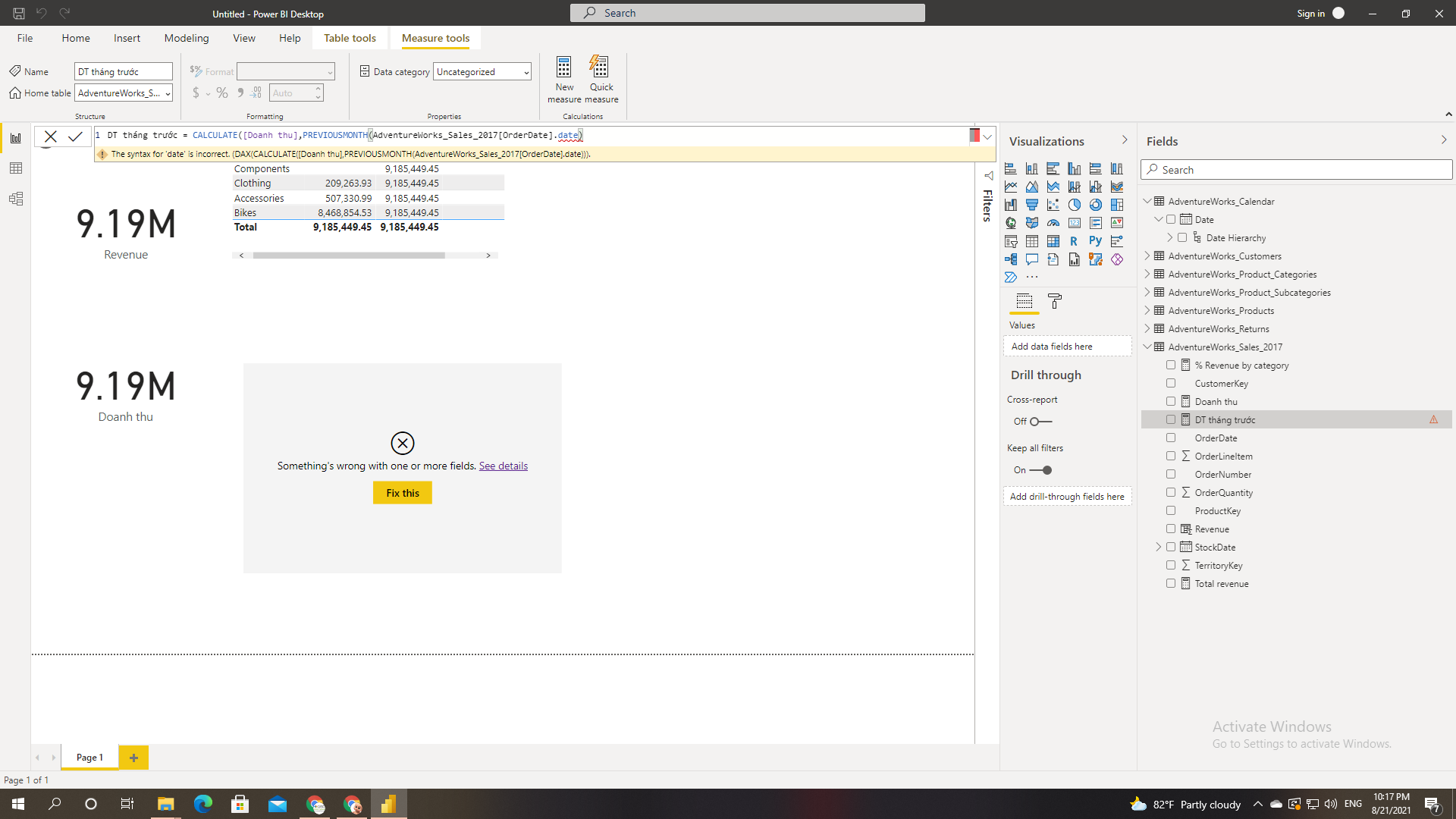Check the Doanh thu field checkbox

coord(1171,401)
